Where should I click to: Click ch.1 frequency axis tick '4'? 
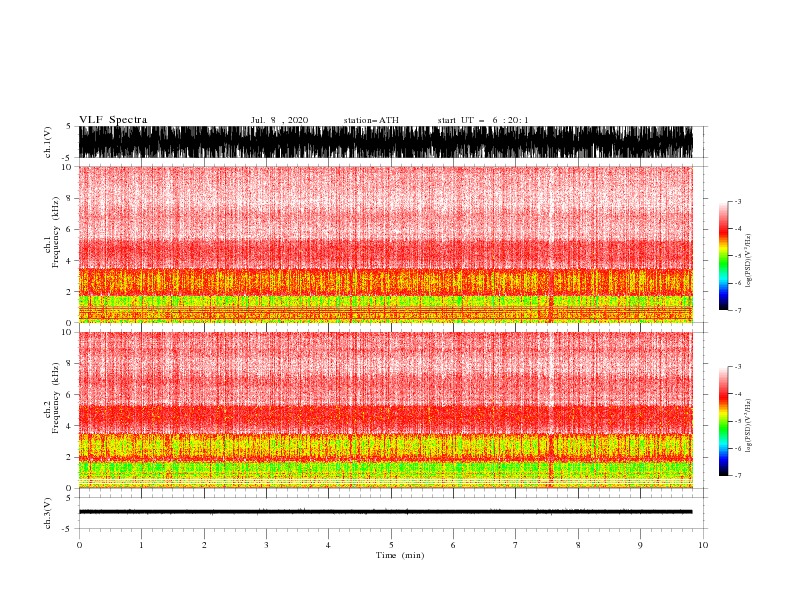click(x=69, y=261)
